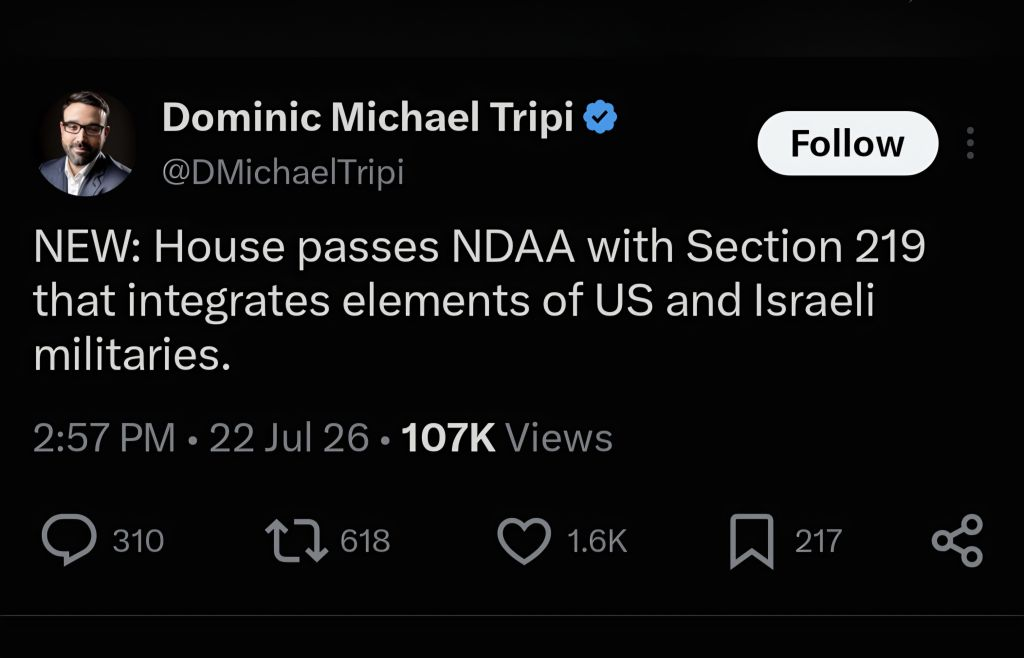Open the @DMichaelTripi handle link
Screen dimensions: 1024x658
click(283, 172)
